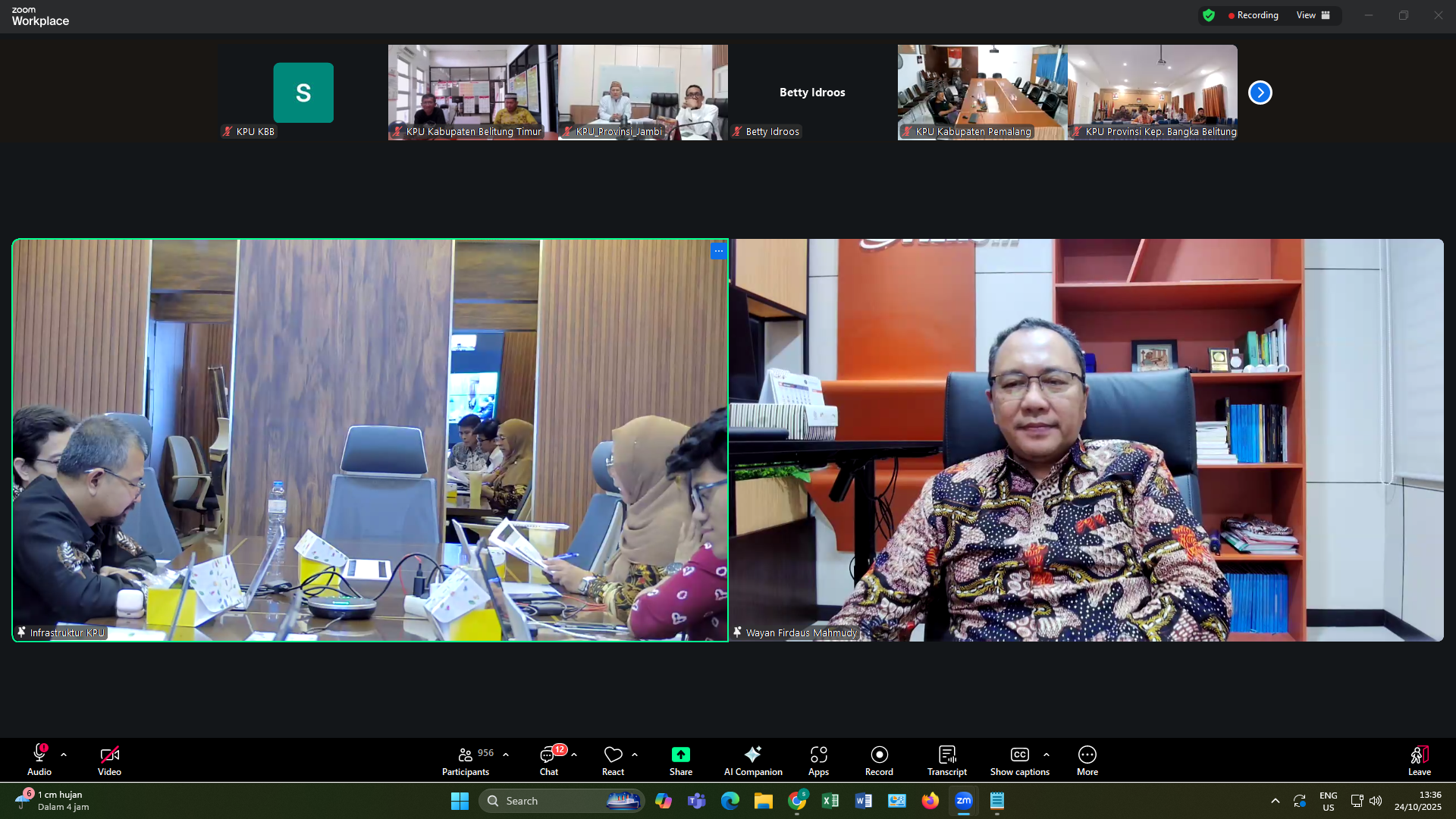Open the View layout menu

(1313, 15)
